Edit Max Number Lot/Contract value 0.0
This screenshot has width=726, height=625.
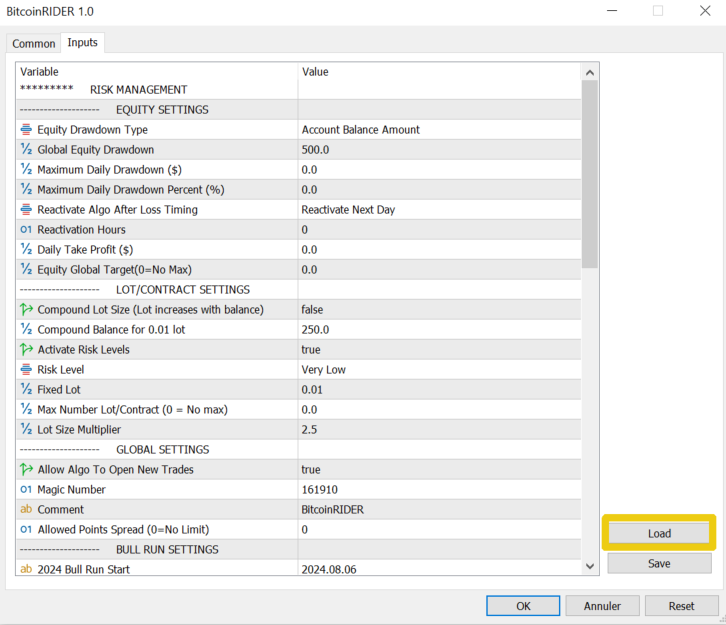pyautogui.click(x=439, y=409)
